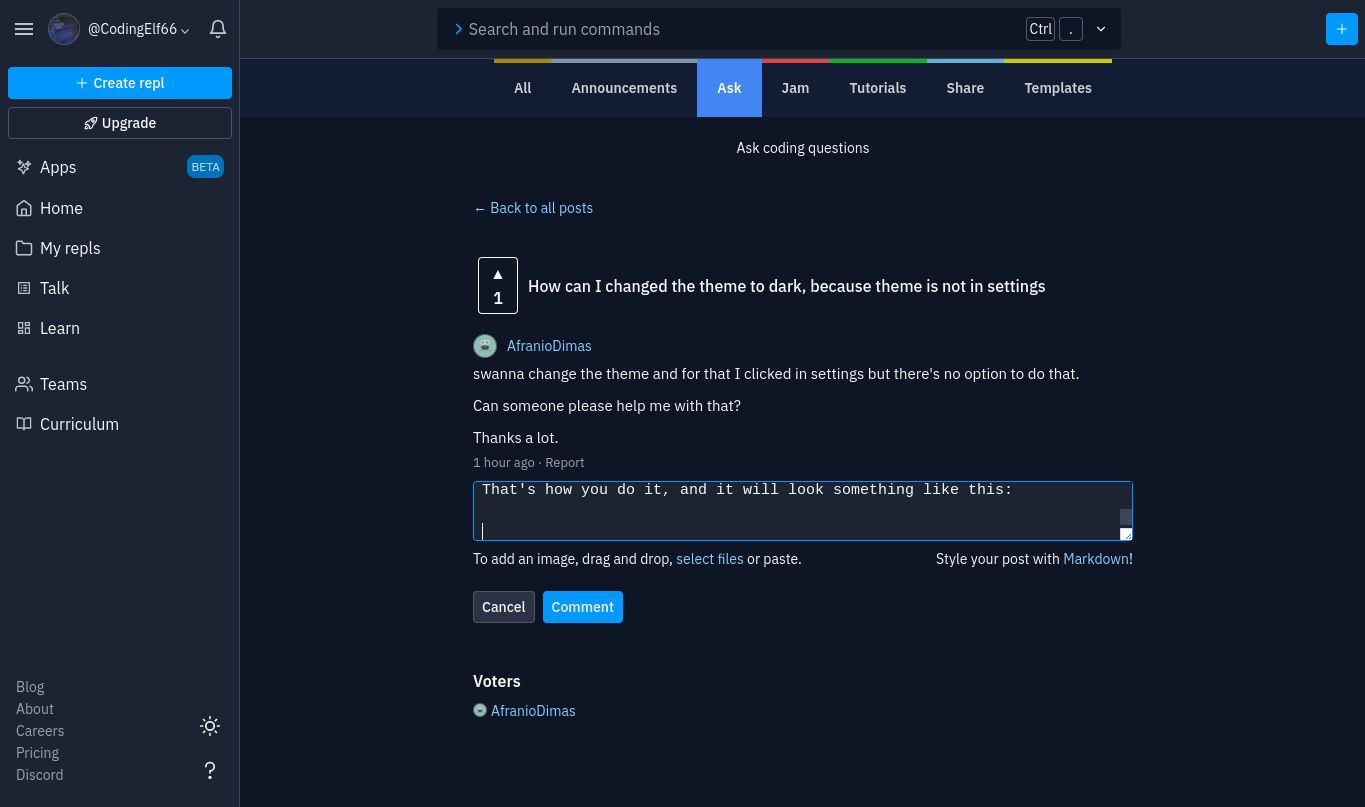The height and width of the screenshot is (807, 1365).
Task: Submit with the Comment button
Action: [x=583, y=607]
